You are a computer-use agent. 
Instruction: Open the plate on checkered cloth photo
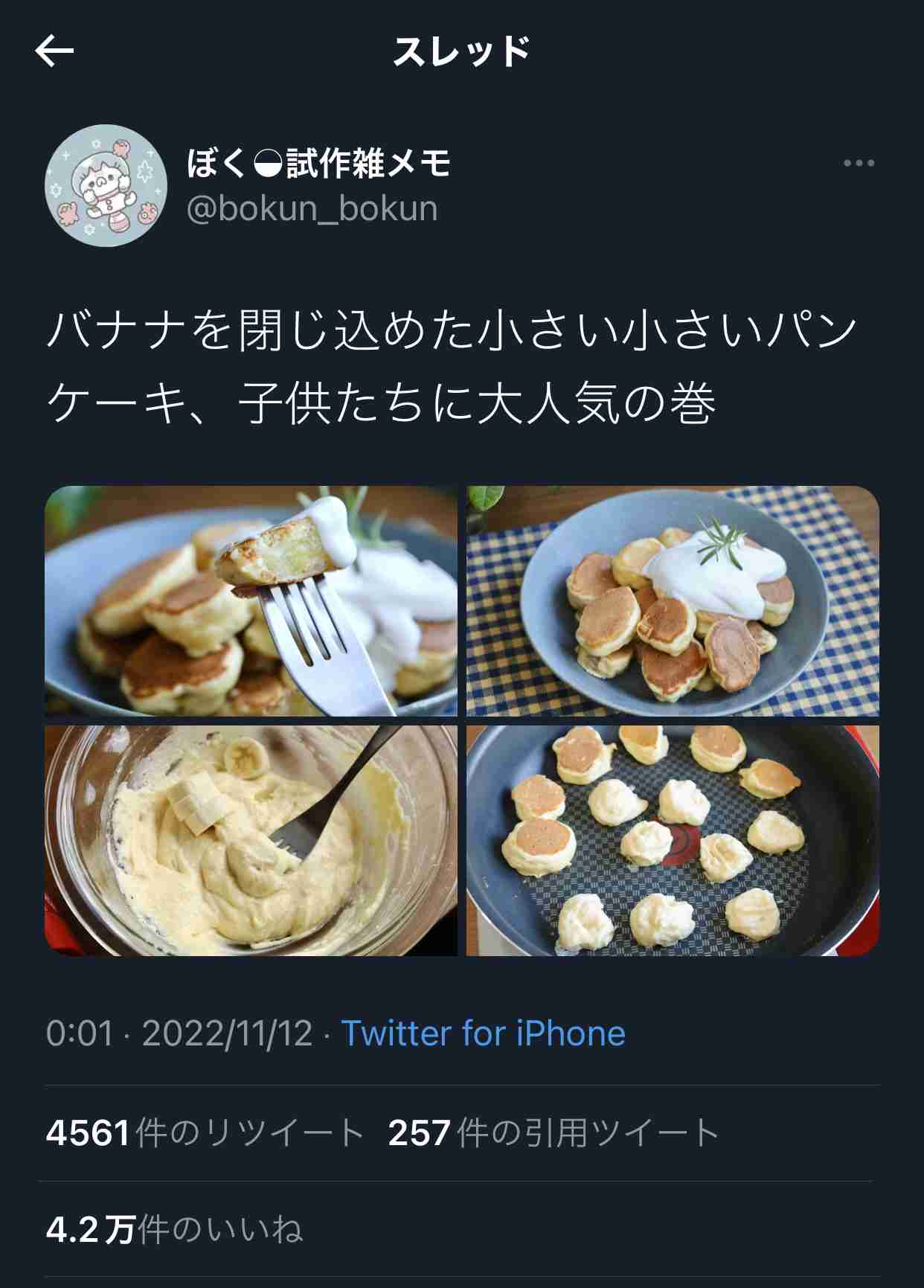[673, 601]
